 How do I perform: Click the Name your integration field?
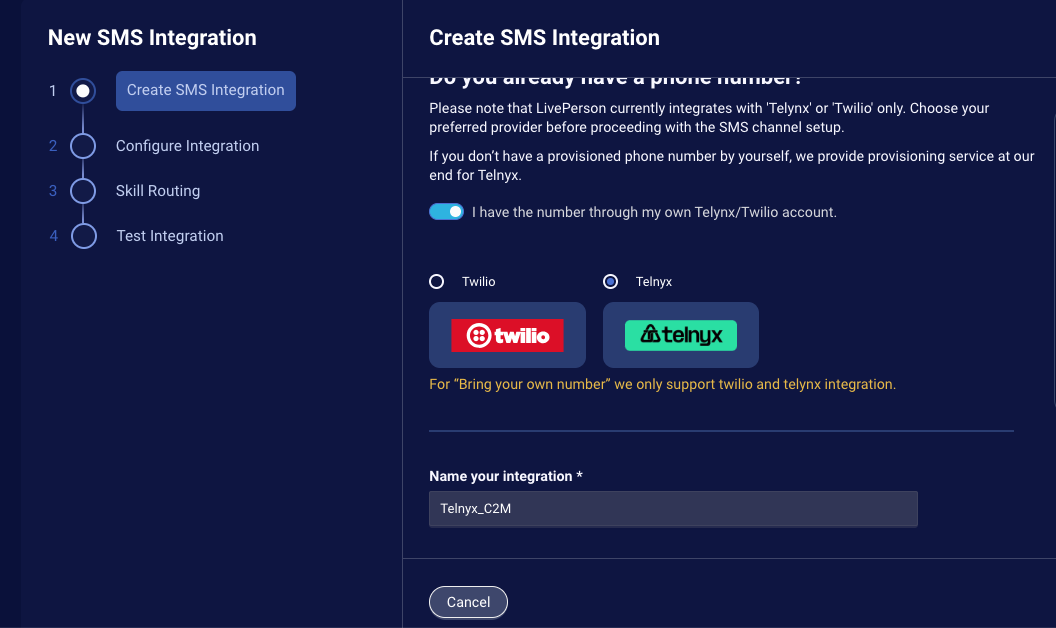(x=673, y=509)
